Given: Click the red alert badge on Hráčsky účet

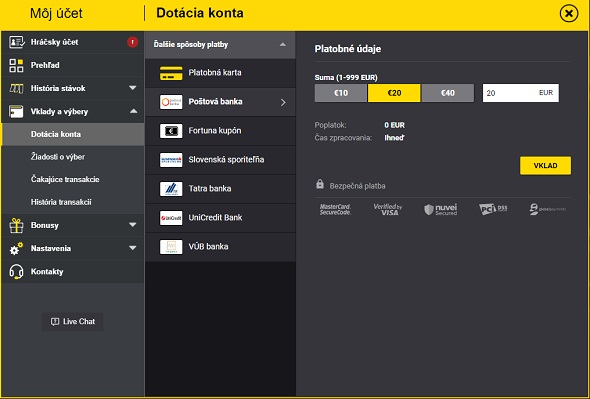Looking at the screenshot, I should pyautogui.click(x=132, y=42).
